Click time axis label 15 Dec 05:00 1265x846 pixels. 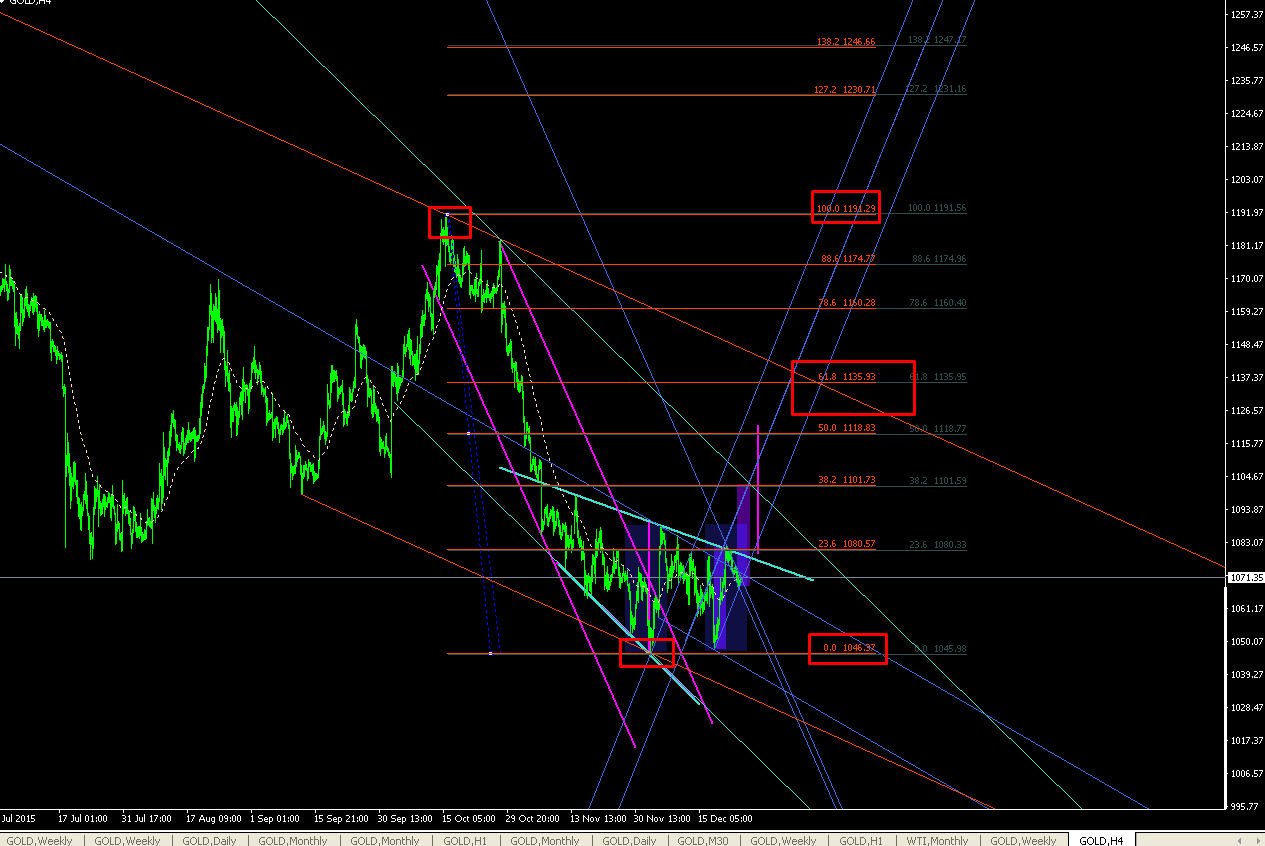click(725, 817)
